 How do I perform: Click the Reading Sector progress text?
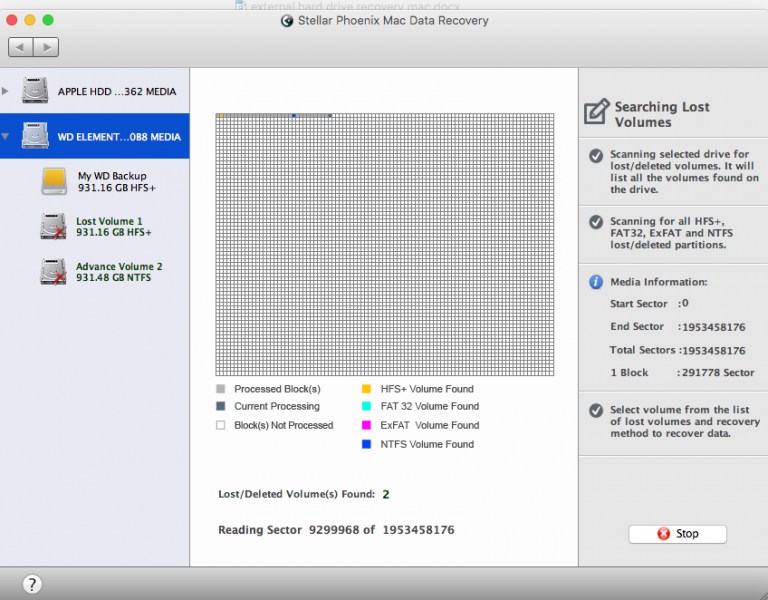tap(336, 530)
